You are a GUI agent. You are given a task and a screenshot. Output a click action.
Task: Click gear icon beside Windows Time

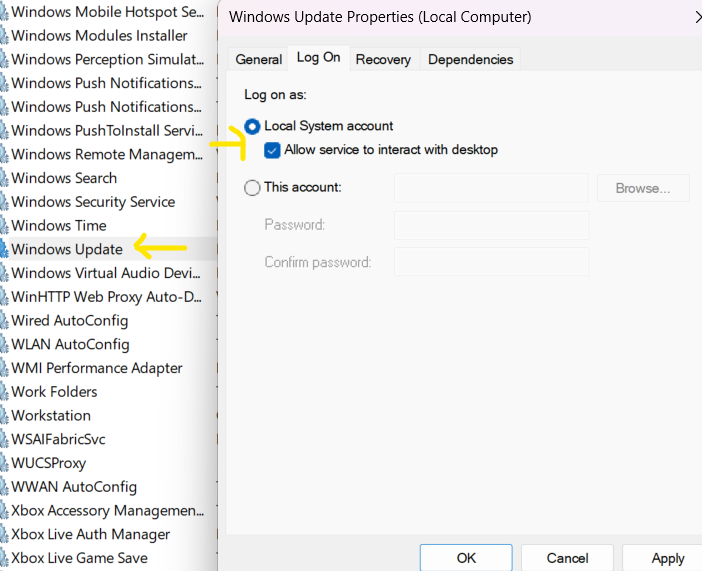click(4, 226)
